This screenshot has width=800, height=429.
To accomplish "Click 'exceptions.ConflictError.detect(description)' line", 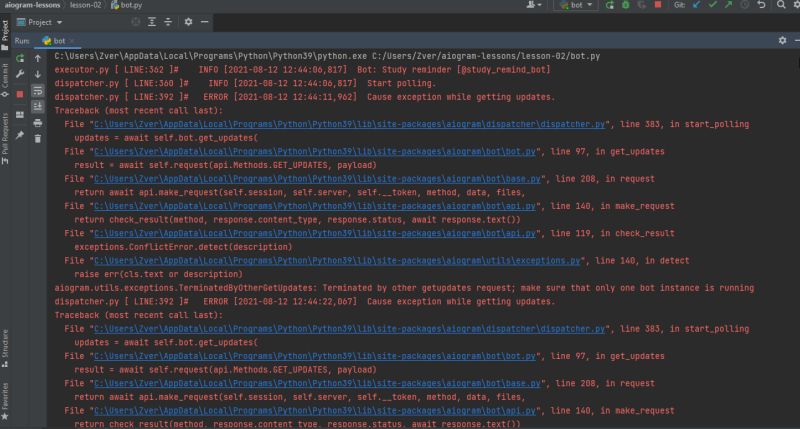I will click(x=183, y=247).
